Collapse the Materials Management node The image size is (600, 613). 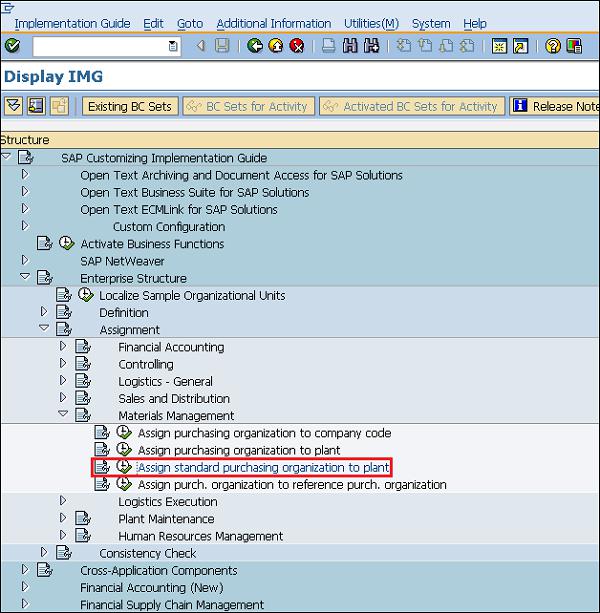(63, 414)
